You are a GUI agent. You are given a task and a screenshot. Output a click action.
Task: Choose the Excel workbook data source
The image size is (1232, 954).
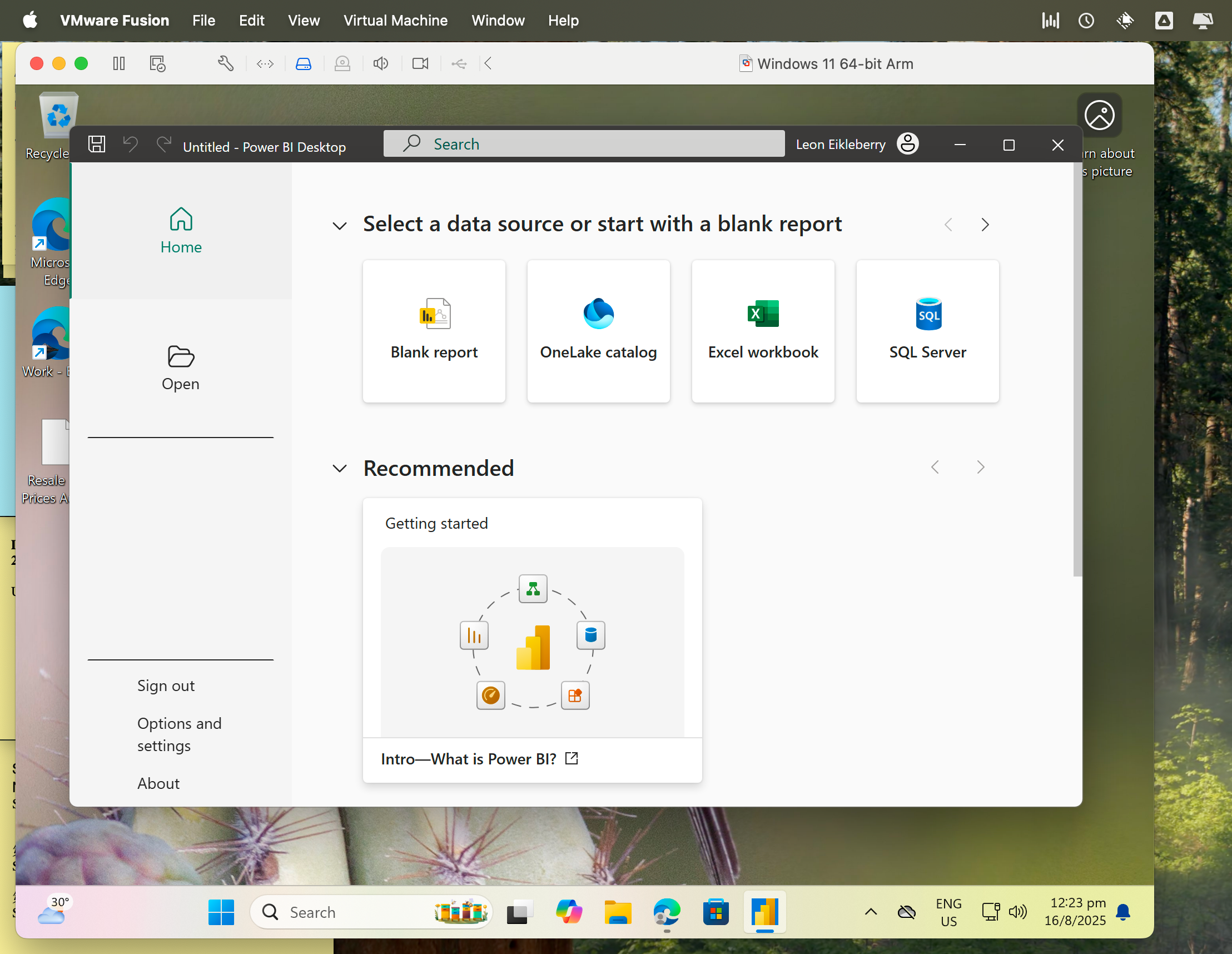pyautogui.click(x=763, y=331)
